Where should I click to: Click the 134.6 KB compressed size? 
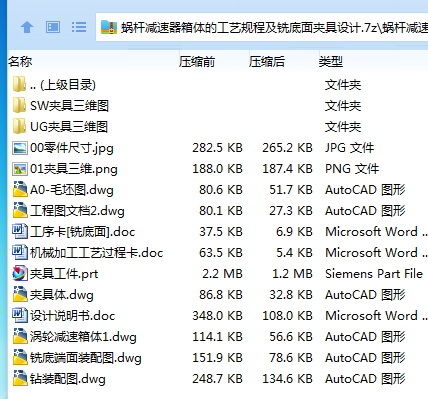[287, 379]
